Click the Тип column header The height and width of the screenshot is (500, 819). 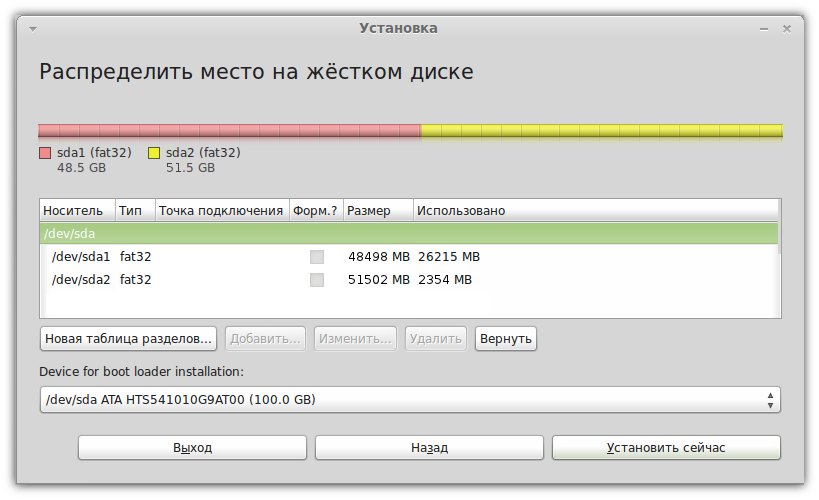(x=135, y=211)
